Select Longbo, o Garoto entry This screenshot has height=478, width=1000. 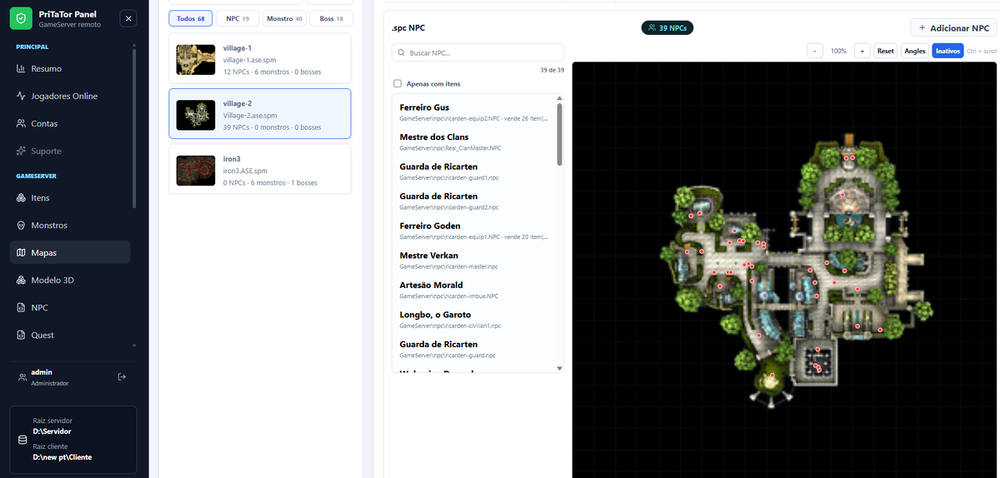[x=474, y=320]
